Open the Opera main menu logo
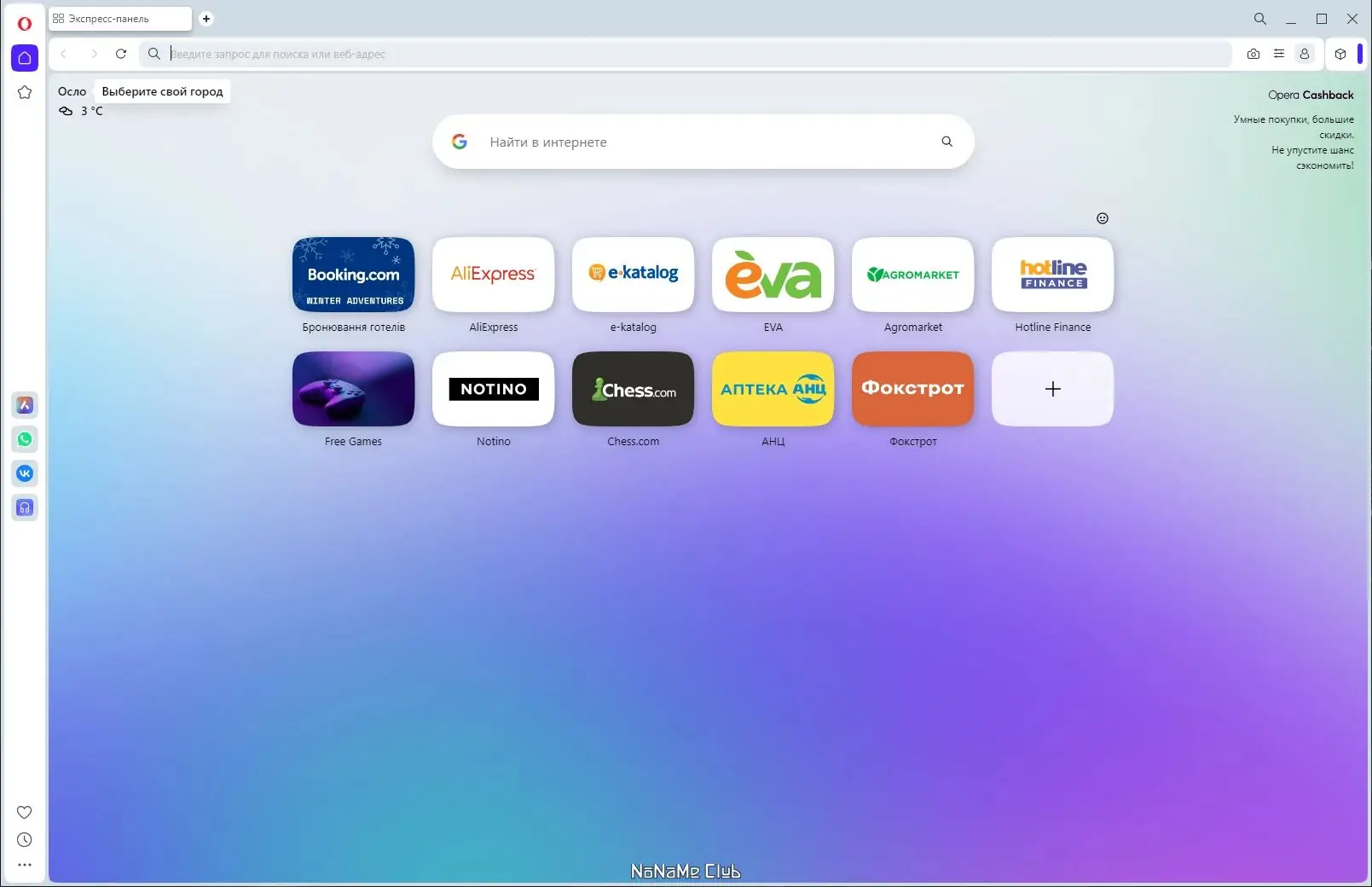The width and height of the screenshot is (1372, 887). click(25, 23)
